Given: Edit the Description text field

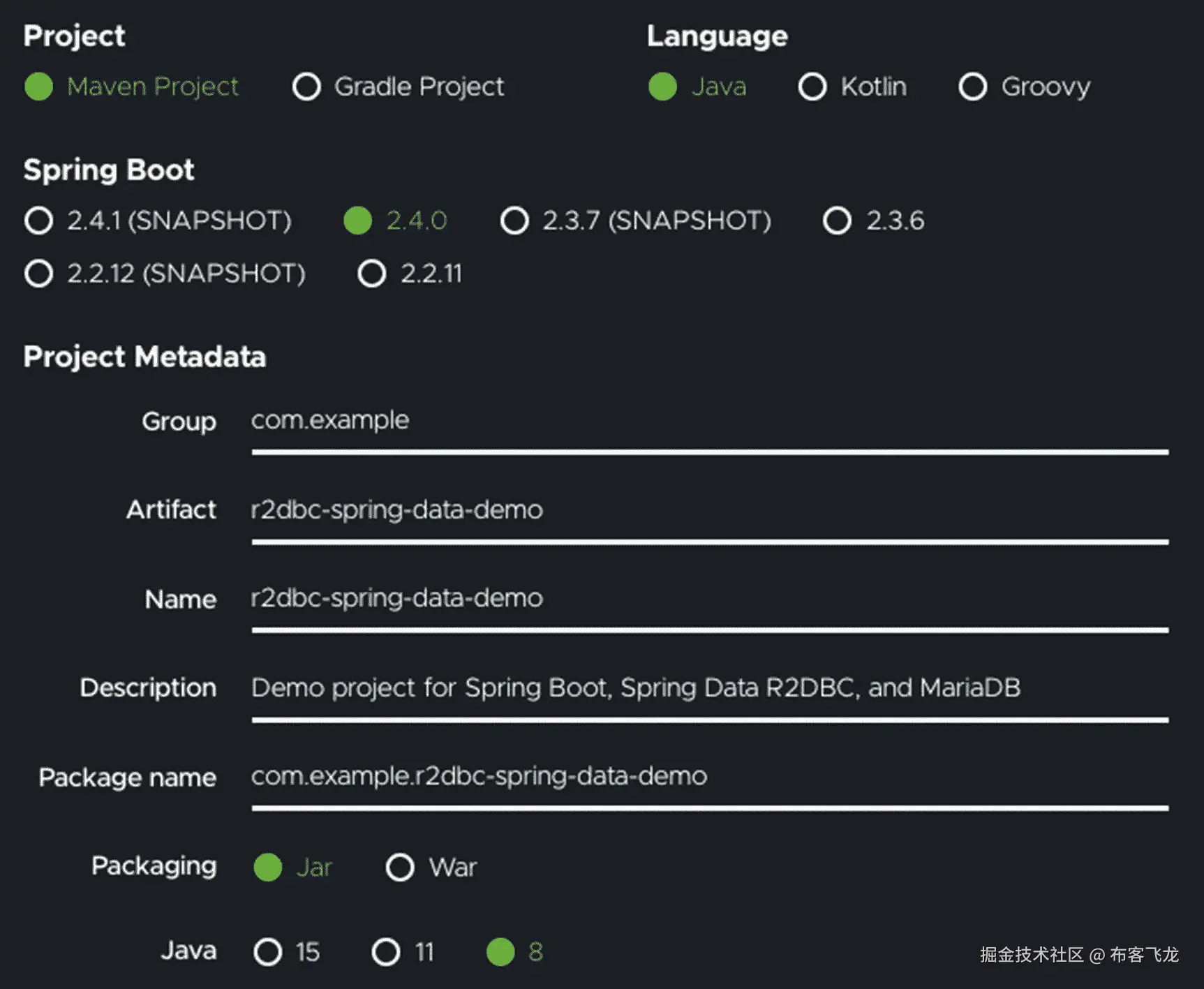Looking at the screenshot, I should [x=708, y=688].
